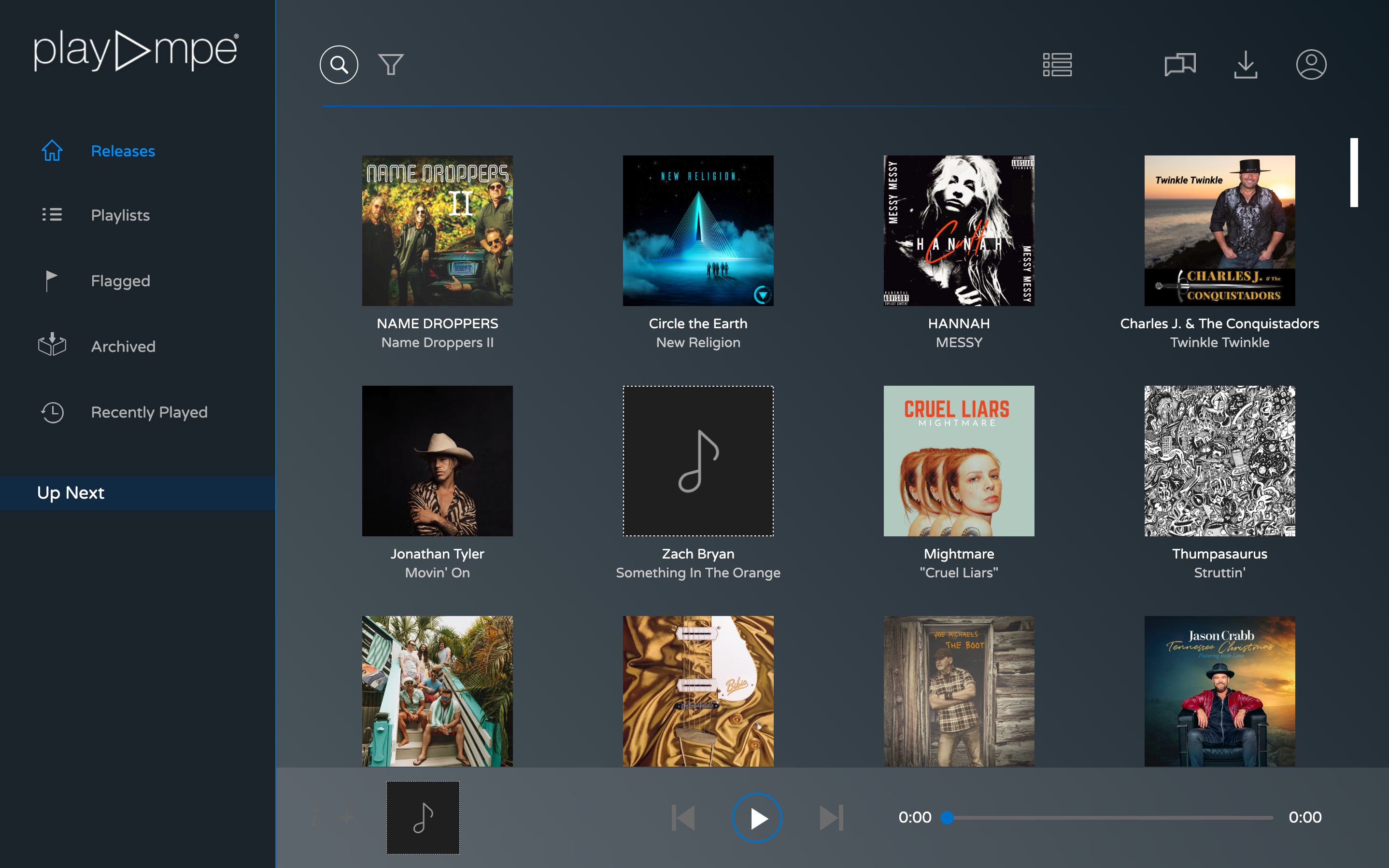The image size is (1389, 868).
Task: Click the faded plus icon in player
Action: [346, 817]
